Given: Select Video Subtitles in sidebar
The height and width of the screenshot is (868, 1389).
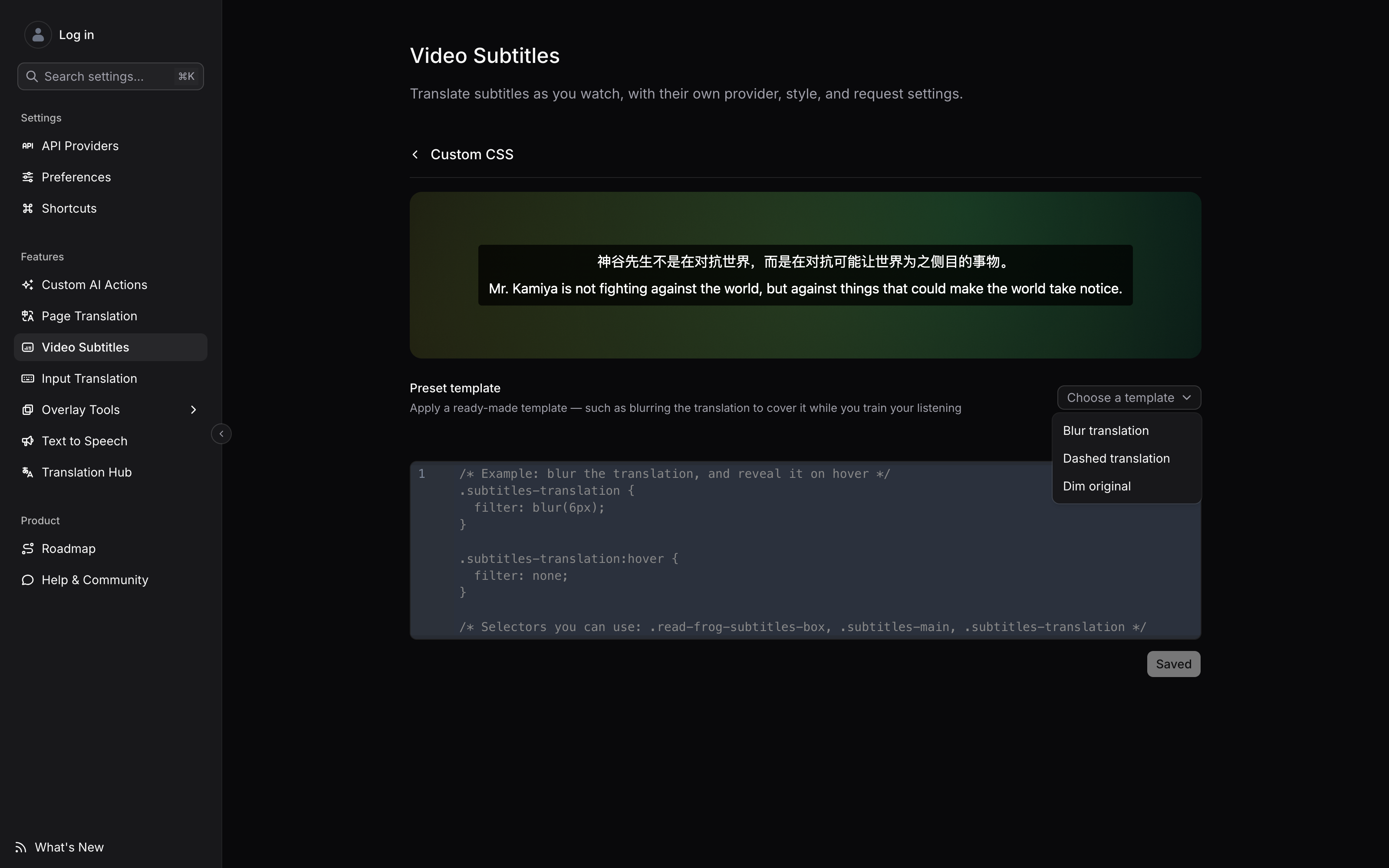Looking at the screenshot, I should [x=111, y=347].
